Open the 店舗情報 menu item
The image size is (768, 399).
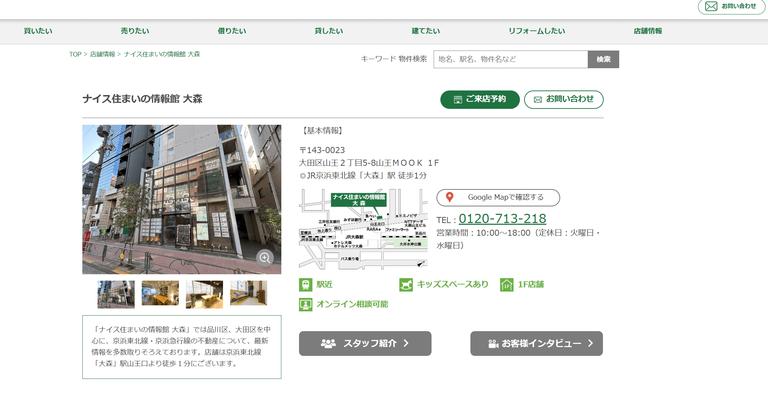pos(648,31)
